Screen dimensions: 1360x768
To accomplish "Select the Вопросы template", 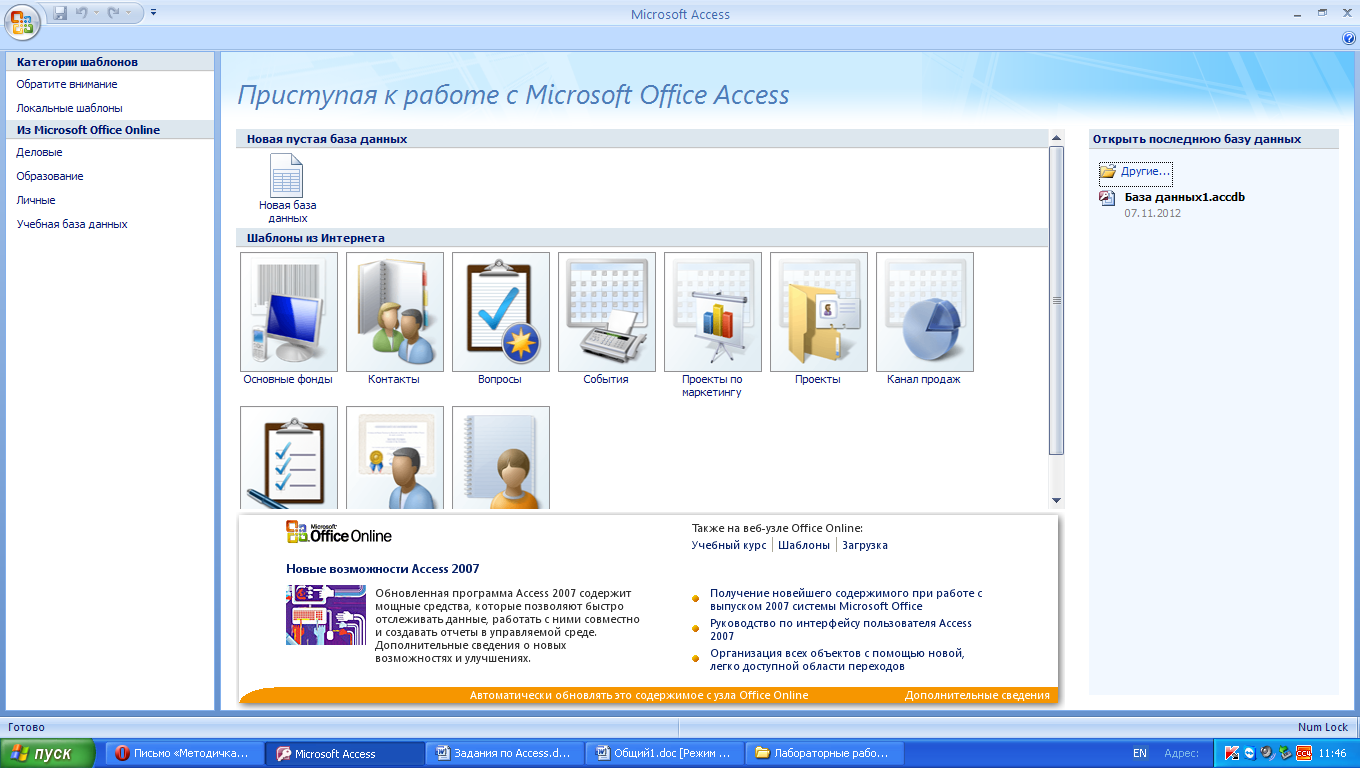I will pyautogui.click(x=500, y=319).
